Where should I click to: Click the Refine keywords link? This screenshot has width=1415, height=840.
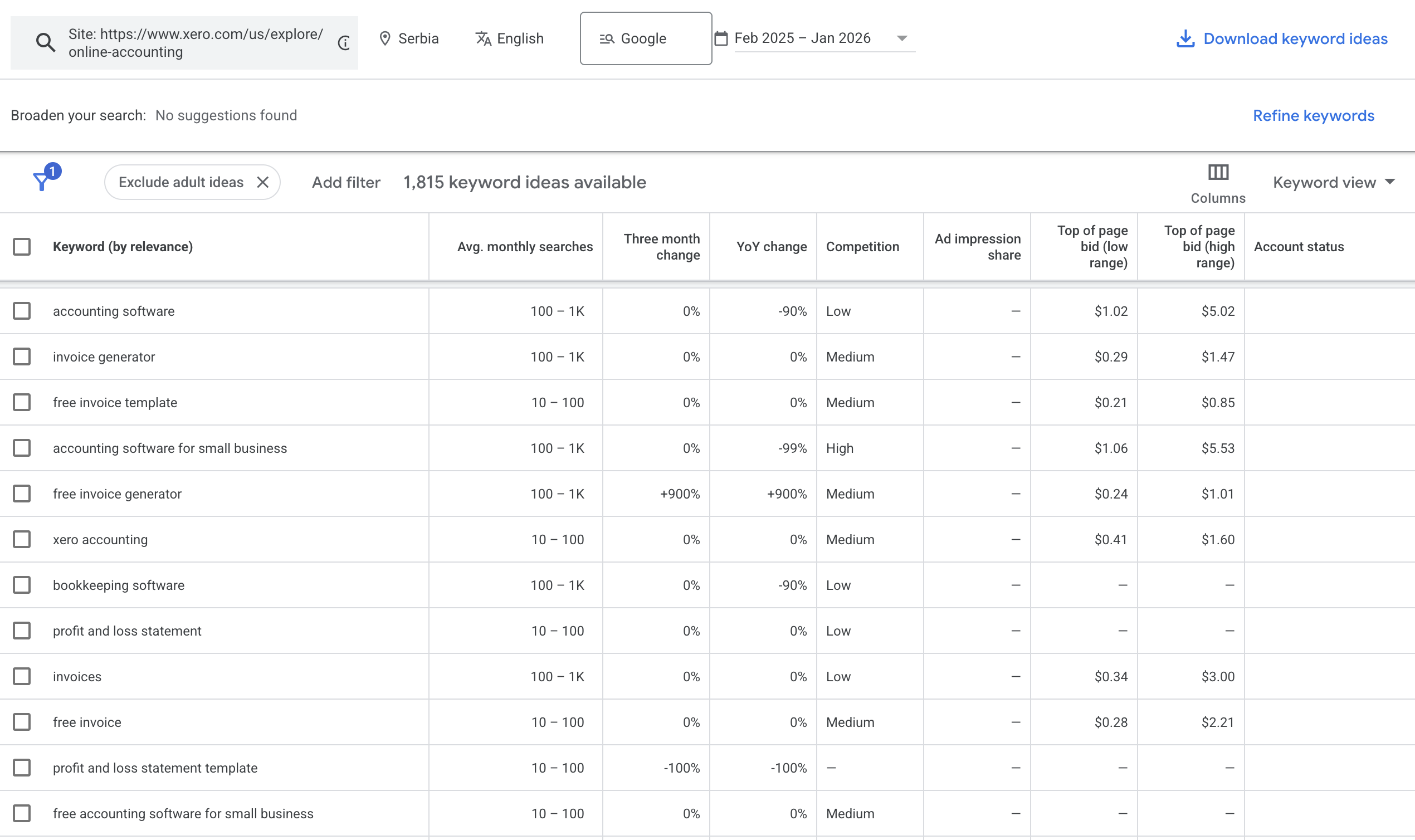coord(1313,115)
